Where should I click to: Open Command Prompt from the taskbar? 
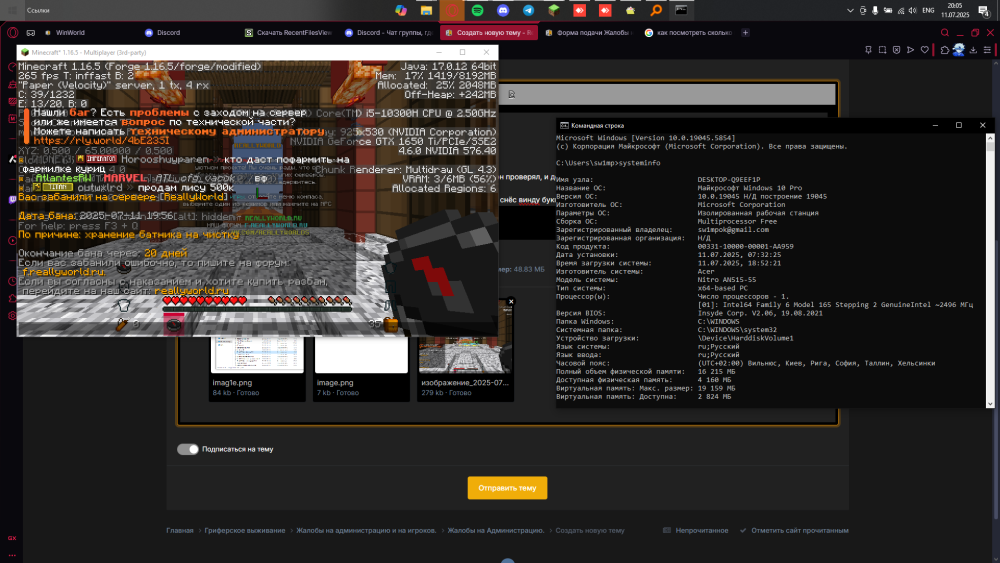[681, 10]
